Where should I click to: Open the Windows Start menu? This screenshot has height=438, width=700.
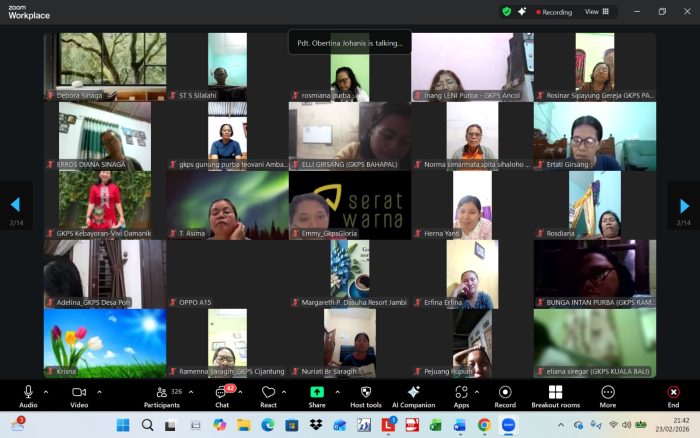tap(123, 425)
